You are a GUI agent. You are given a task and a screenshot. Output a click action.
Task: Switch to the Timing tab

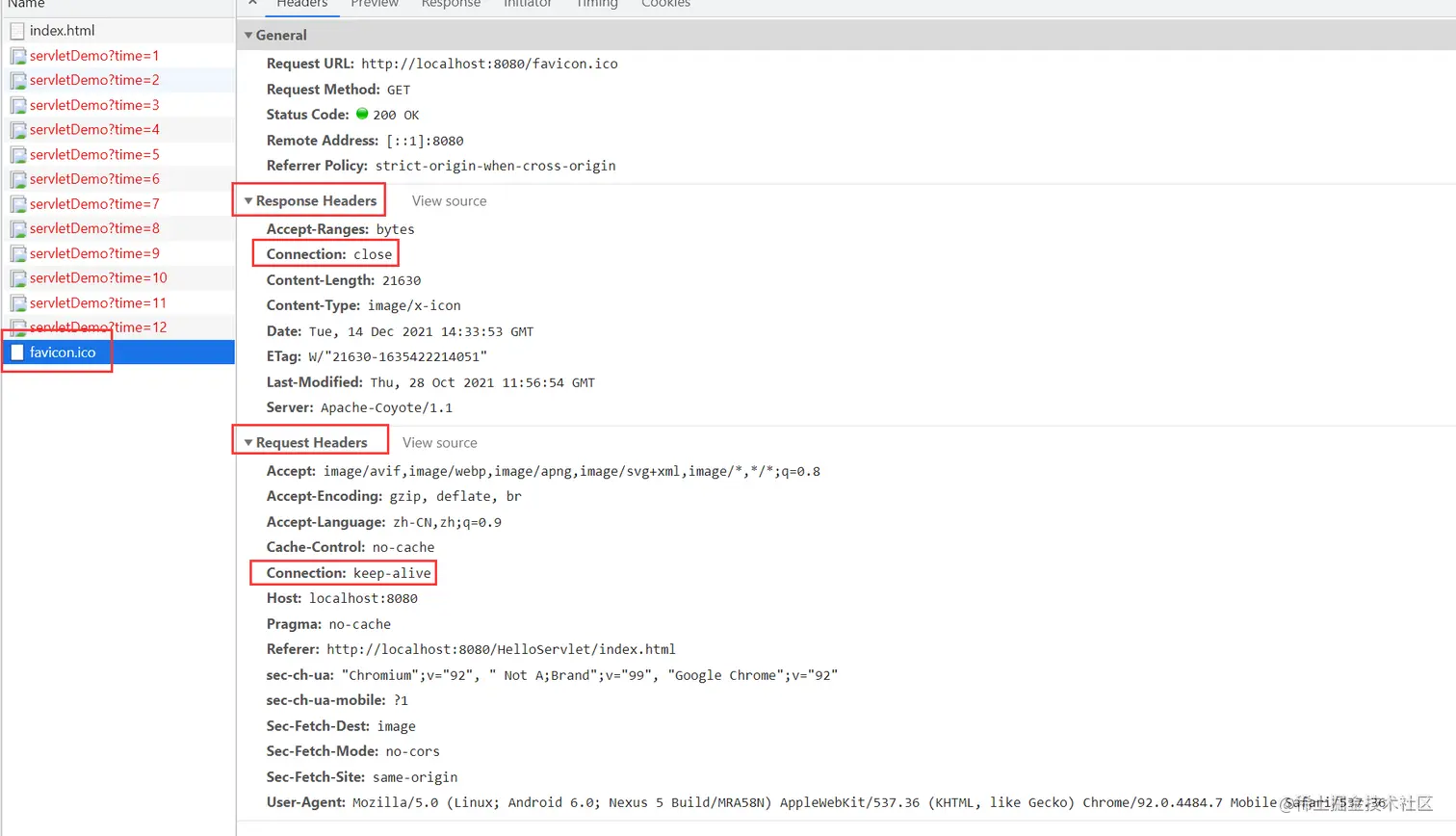pyautogui.click(x=597, y=4)
